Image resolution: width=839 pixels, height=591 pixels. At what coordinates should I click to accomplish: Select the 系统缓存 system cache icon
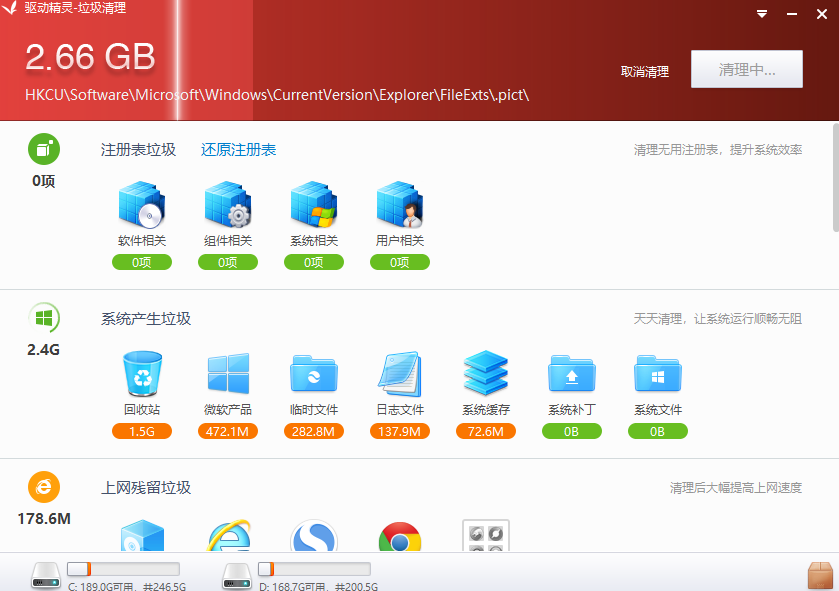coord(485,376)
